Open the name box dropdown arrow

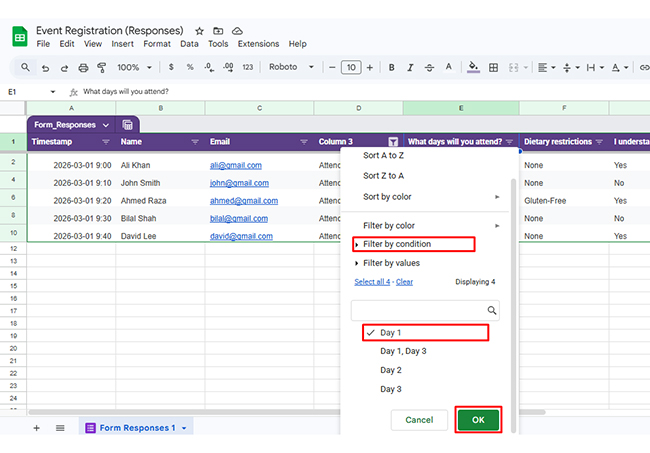click(53, 92)
